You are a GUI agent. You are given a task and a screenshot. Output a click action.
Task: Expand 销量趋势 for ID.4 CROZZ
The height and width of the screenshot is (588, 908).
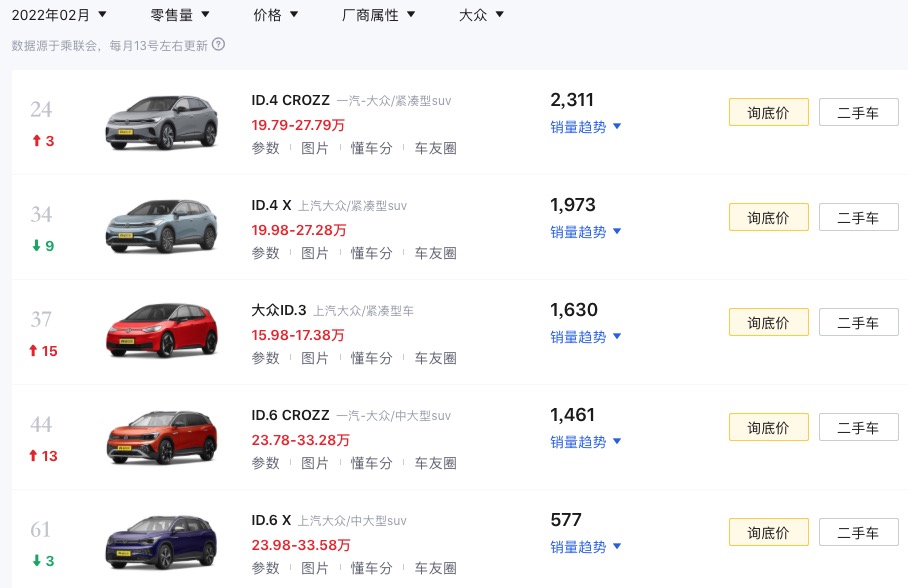pos(586,127)
